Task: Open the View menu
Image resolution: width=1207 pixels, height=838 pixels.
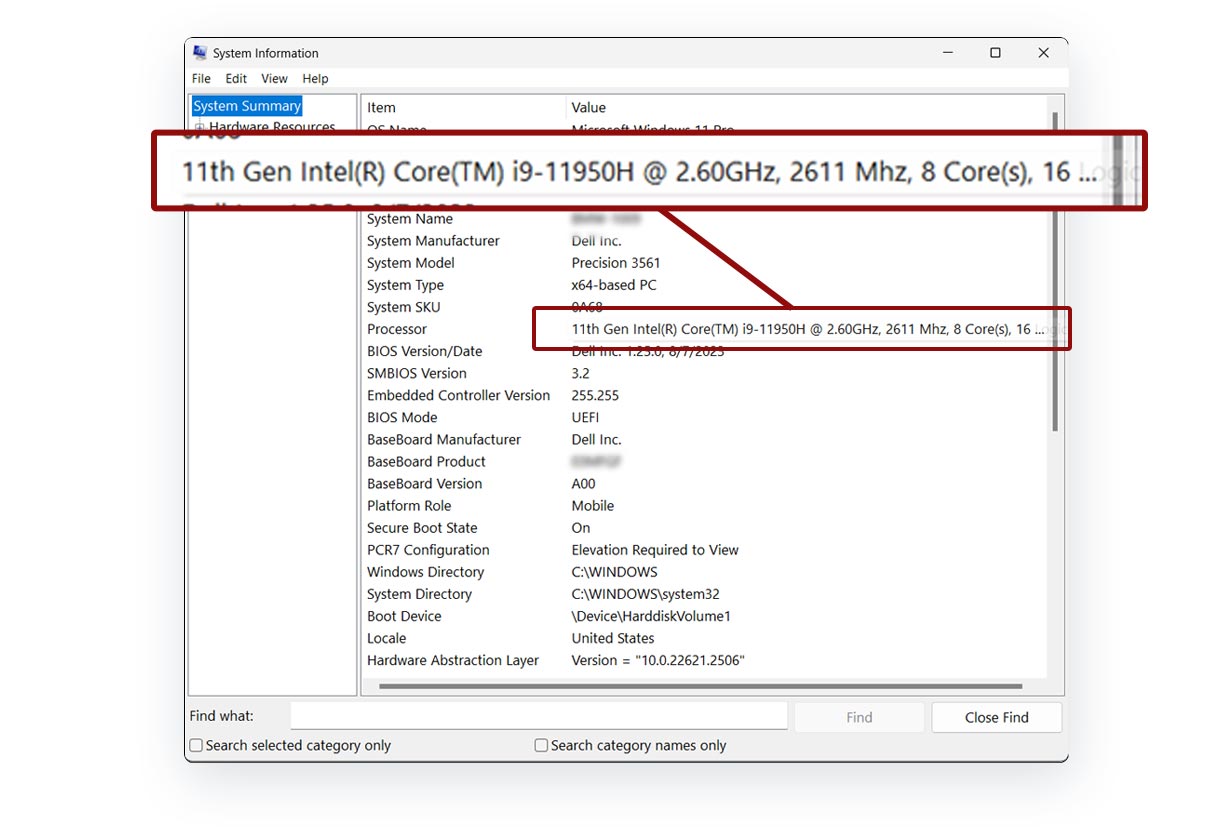Action: click(274, 79)
